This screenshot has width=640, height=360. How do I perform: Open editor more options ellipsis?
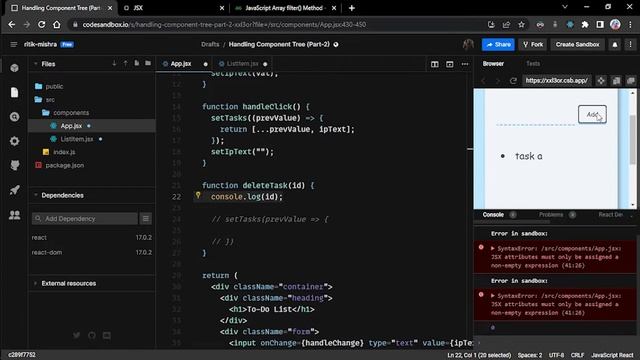(x=465, y=64)
